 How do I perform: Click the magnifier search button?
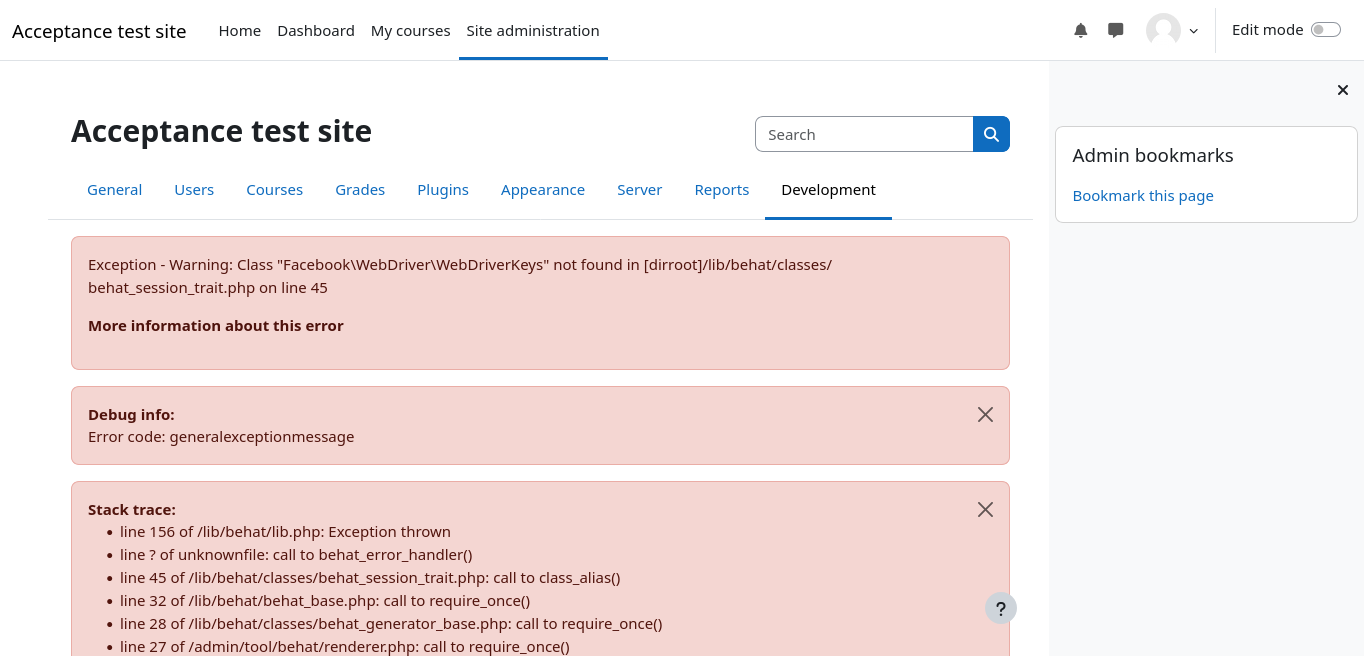991,134
